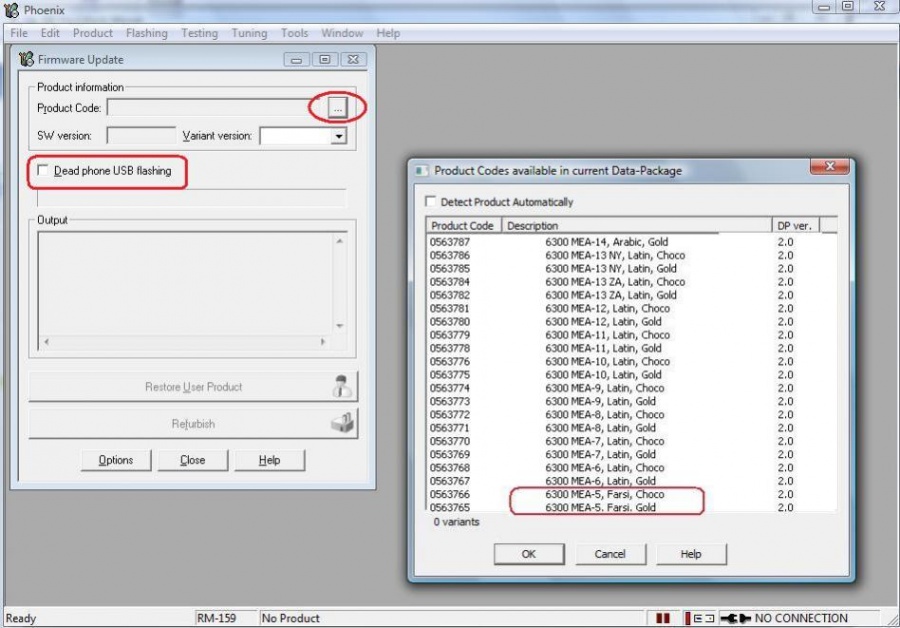The width and height of the screenshot is (900, 628).
Task: Open the Product menu
Action: click(92, 33)
